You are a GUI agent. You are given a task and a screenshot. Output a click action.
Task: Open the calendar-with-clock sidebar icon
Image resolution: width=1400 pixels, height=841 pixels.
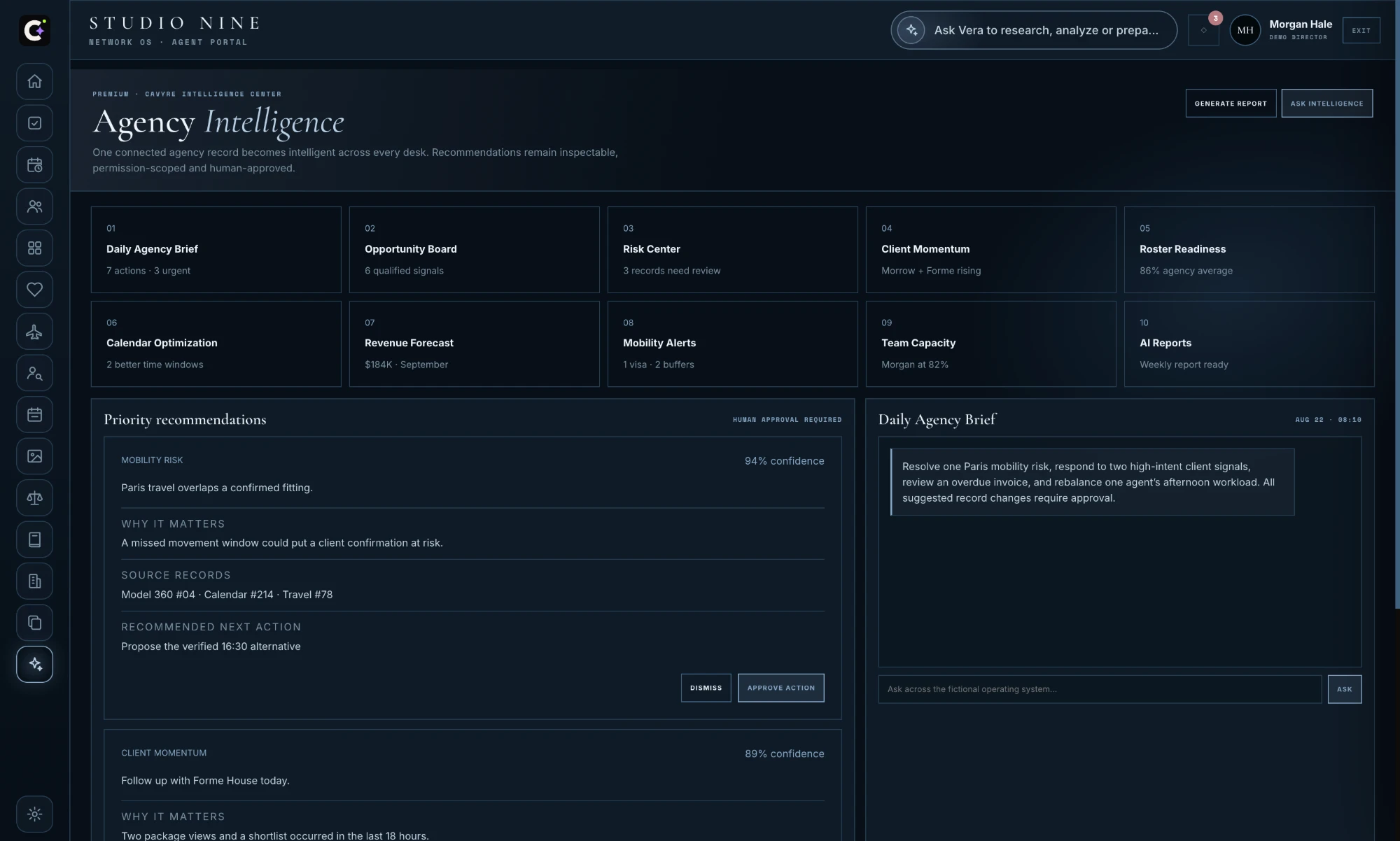[34, 164]
